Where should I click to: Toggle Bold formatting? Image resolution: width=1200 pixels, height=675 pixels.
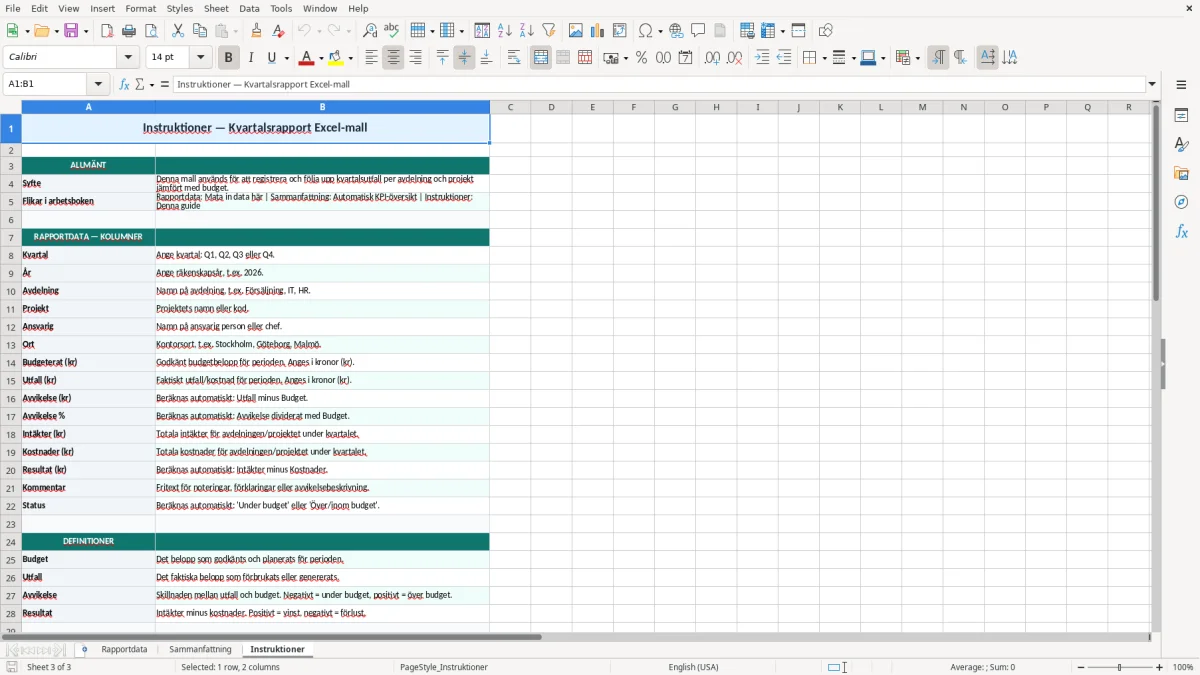[x=228, y=58]
